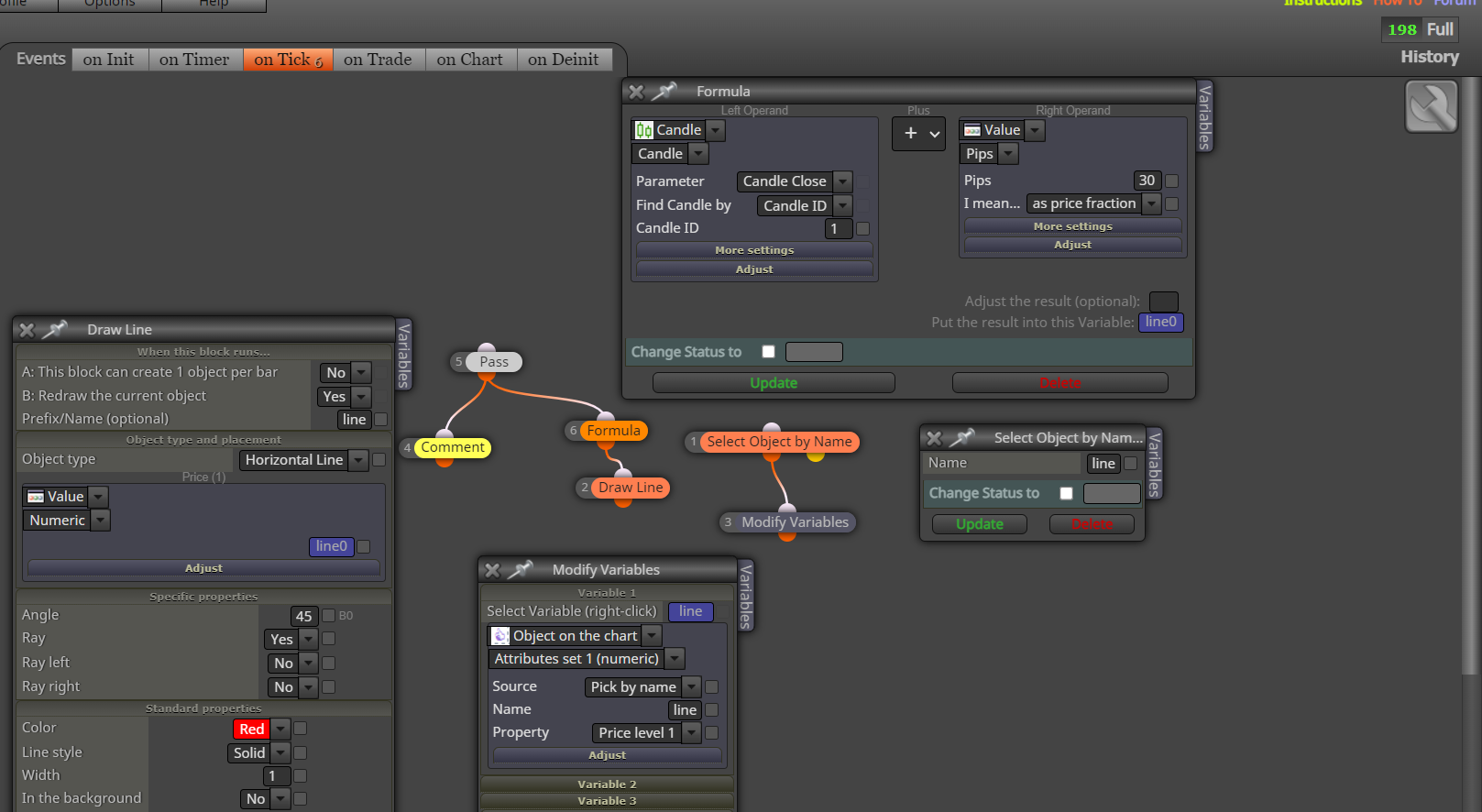Switch to the on Chart events tab
Image resolution: width=1482 pixels, height=812 pixels.
pyautogui.click(x=469, y=60)
